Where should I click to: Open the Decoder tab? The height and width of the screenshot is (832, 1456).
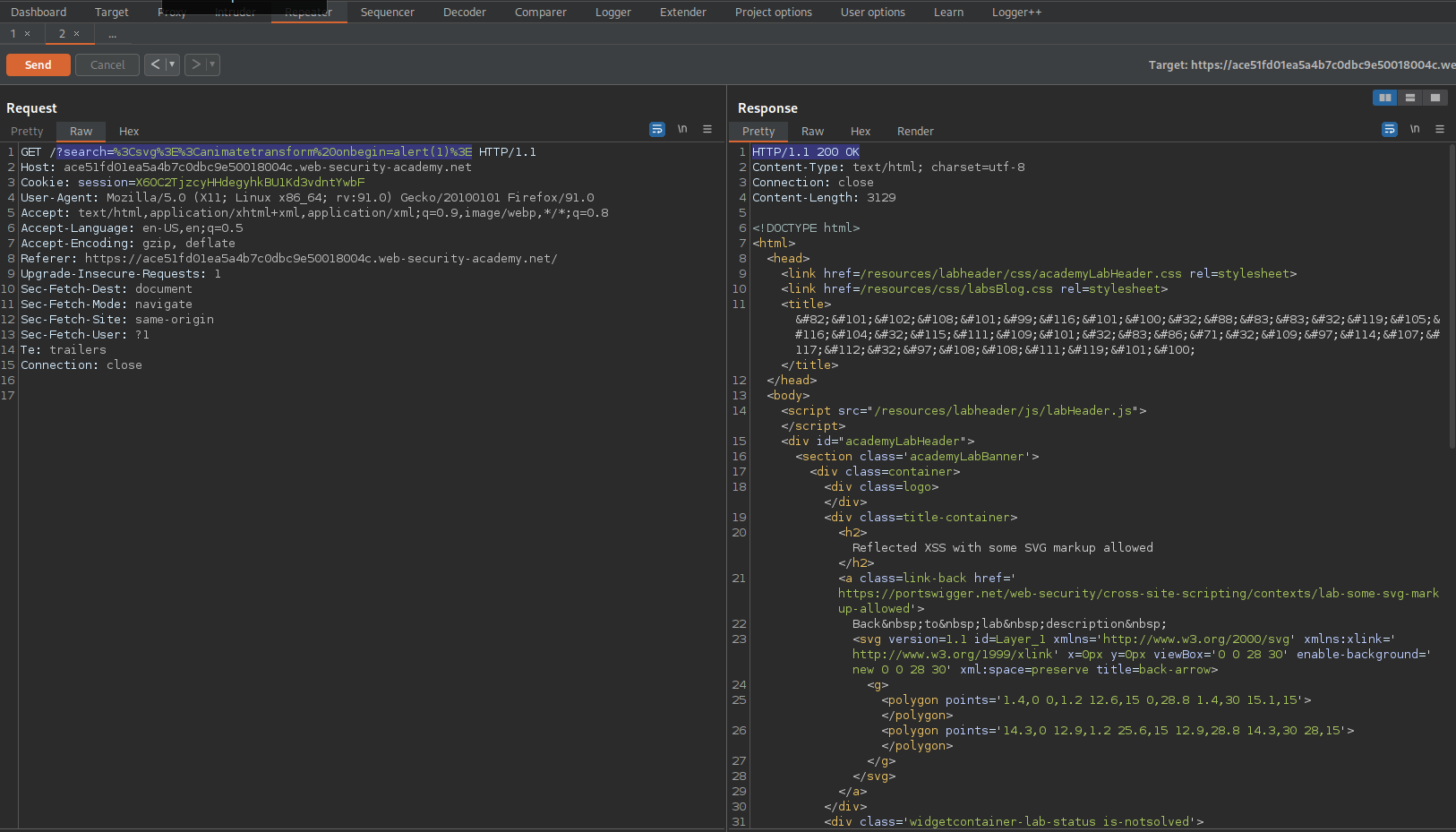pos(465,12)
